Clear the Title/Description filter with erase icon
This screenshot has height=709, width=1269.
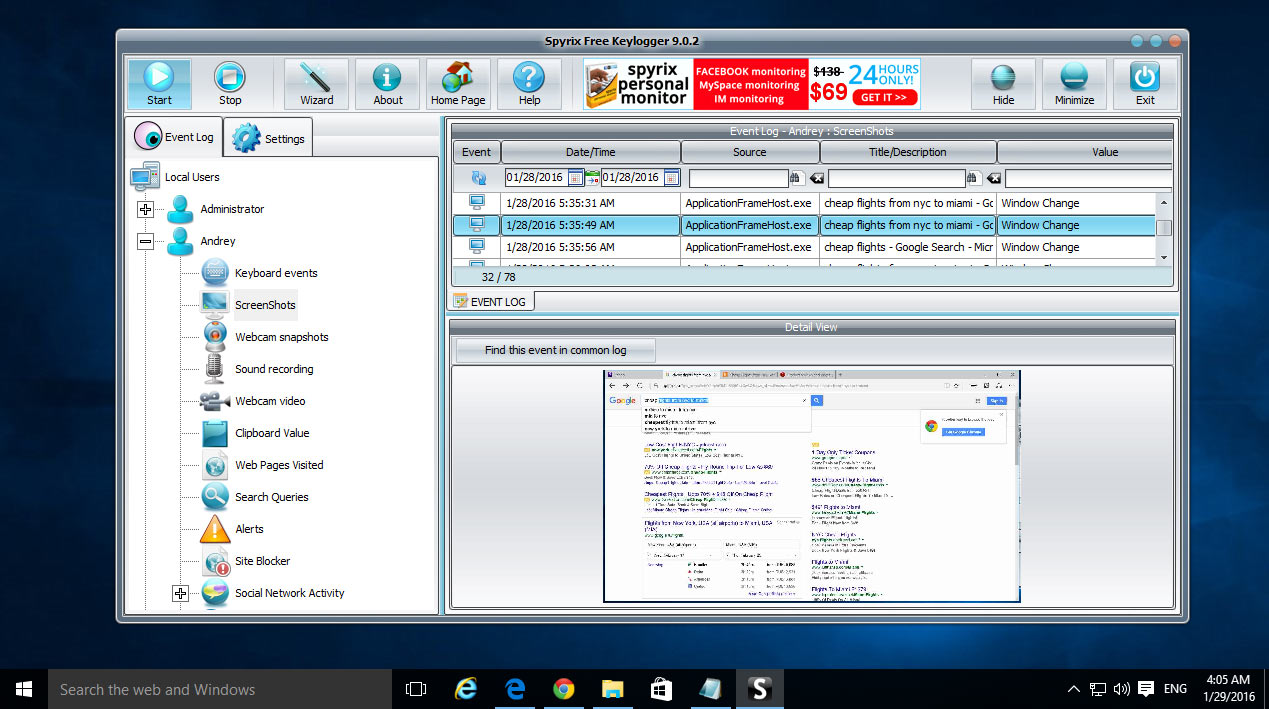point(993,178)
